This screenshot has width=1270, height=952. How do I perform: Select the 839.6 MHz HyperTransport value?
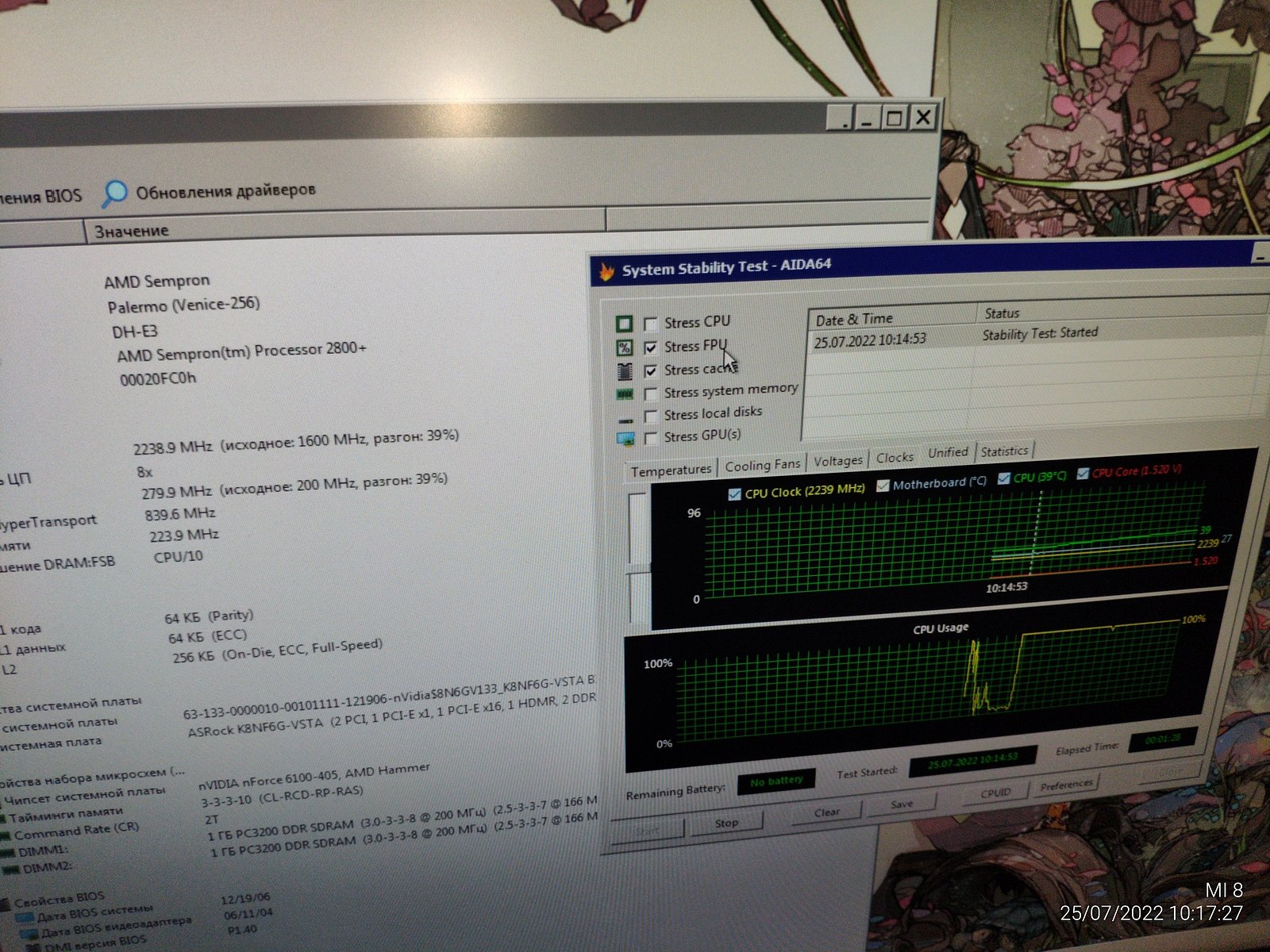coord(180,514)
